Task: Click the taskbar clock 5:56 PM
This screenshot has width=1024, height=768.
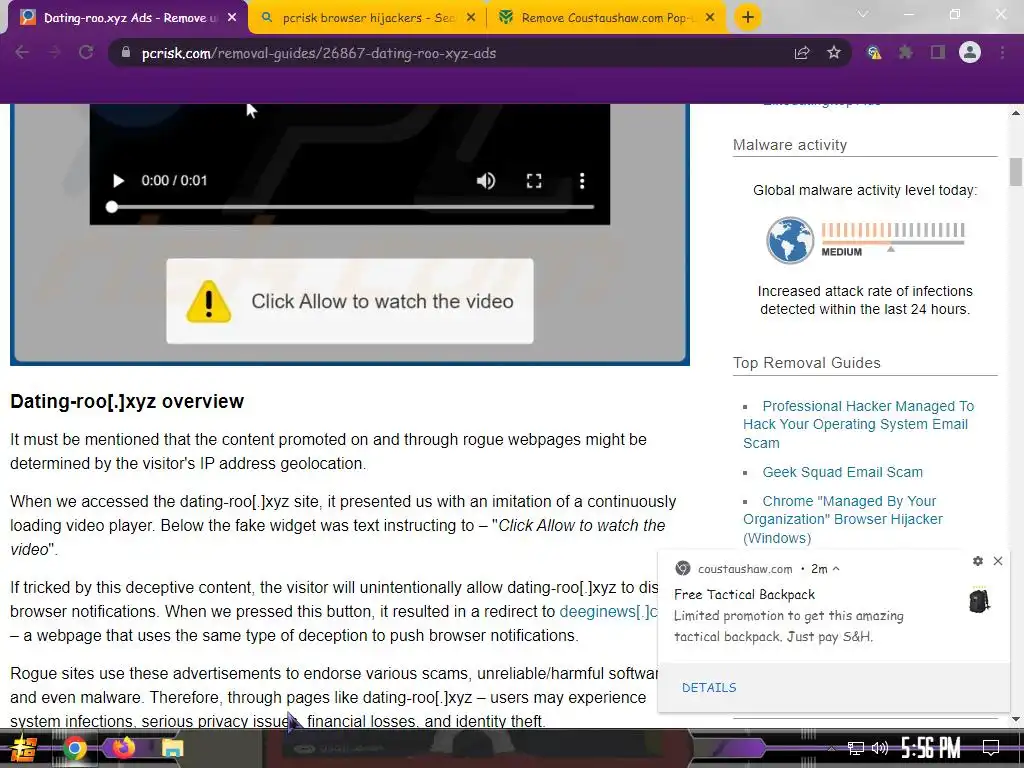Action: (931, 748)
